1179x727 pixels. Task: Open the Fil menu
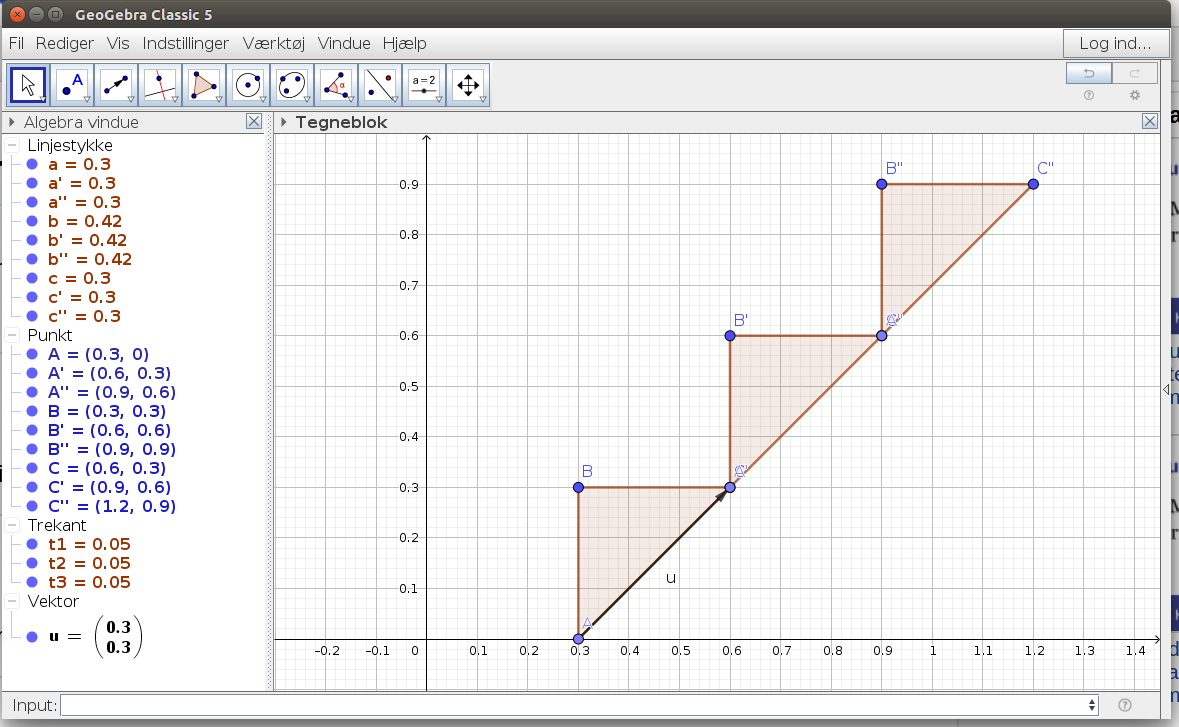[x=17, y=44]
